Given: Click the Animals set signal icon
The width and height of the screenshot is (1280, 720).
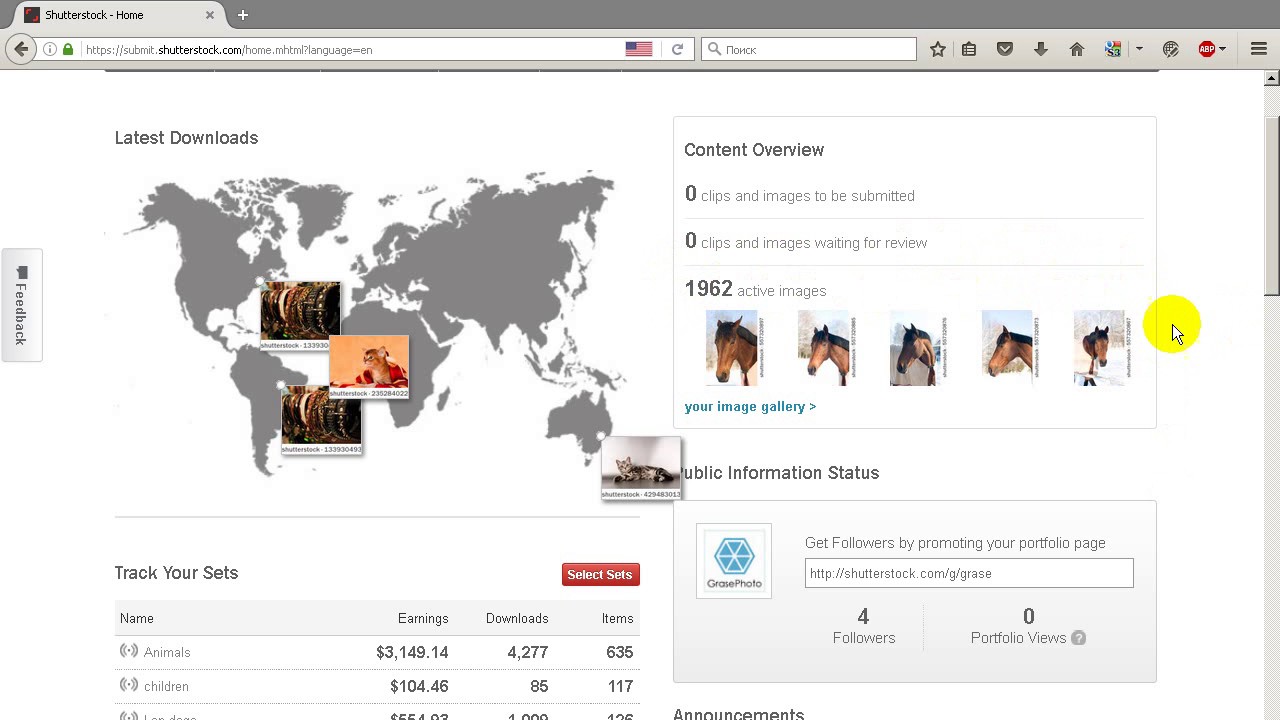Looking at the screenshot, I should pos(129,651).
